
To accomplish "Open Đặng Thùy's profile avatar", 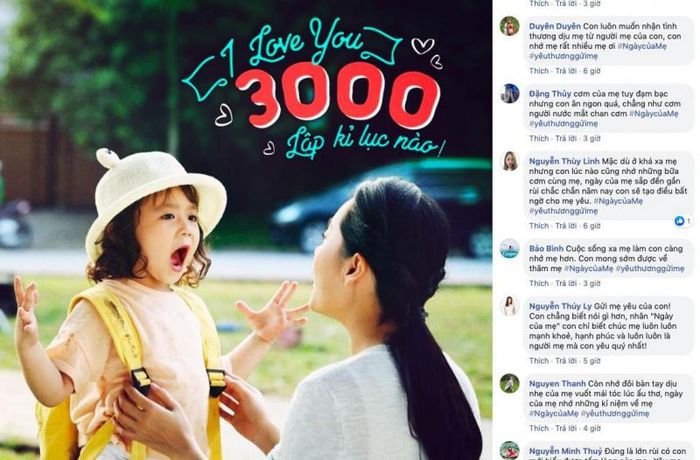I will tap(509, 93).
